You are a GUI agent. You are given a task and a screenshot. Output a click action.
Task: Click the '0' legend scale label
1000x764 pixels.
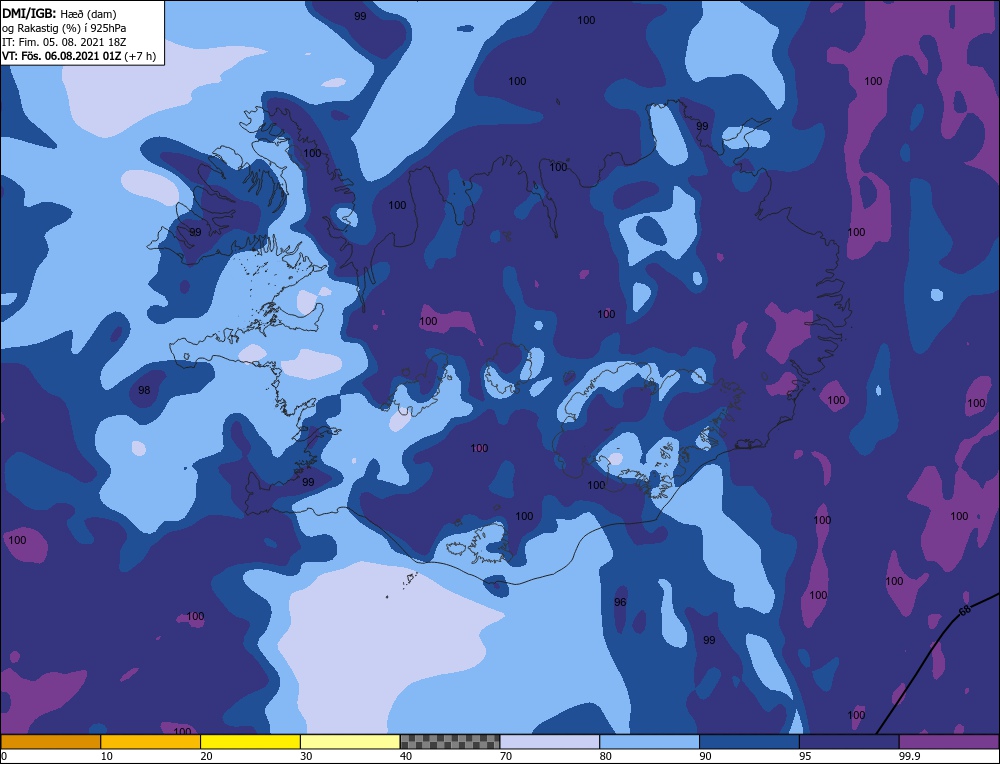pos(4,756)
